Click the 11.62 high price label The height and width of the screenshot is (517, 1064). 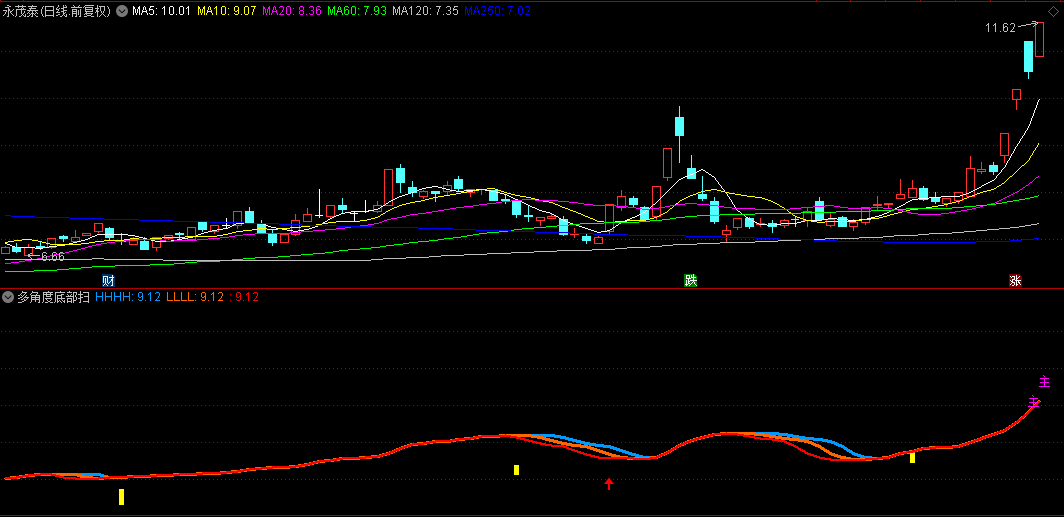point(1000,28)
